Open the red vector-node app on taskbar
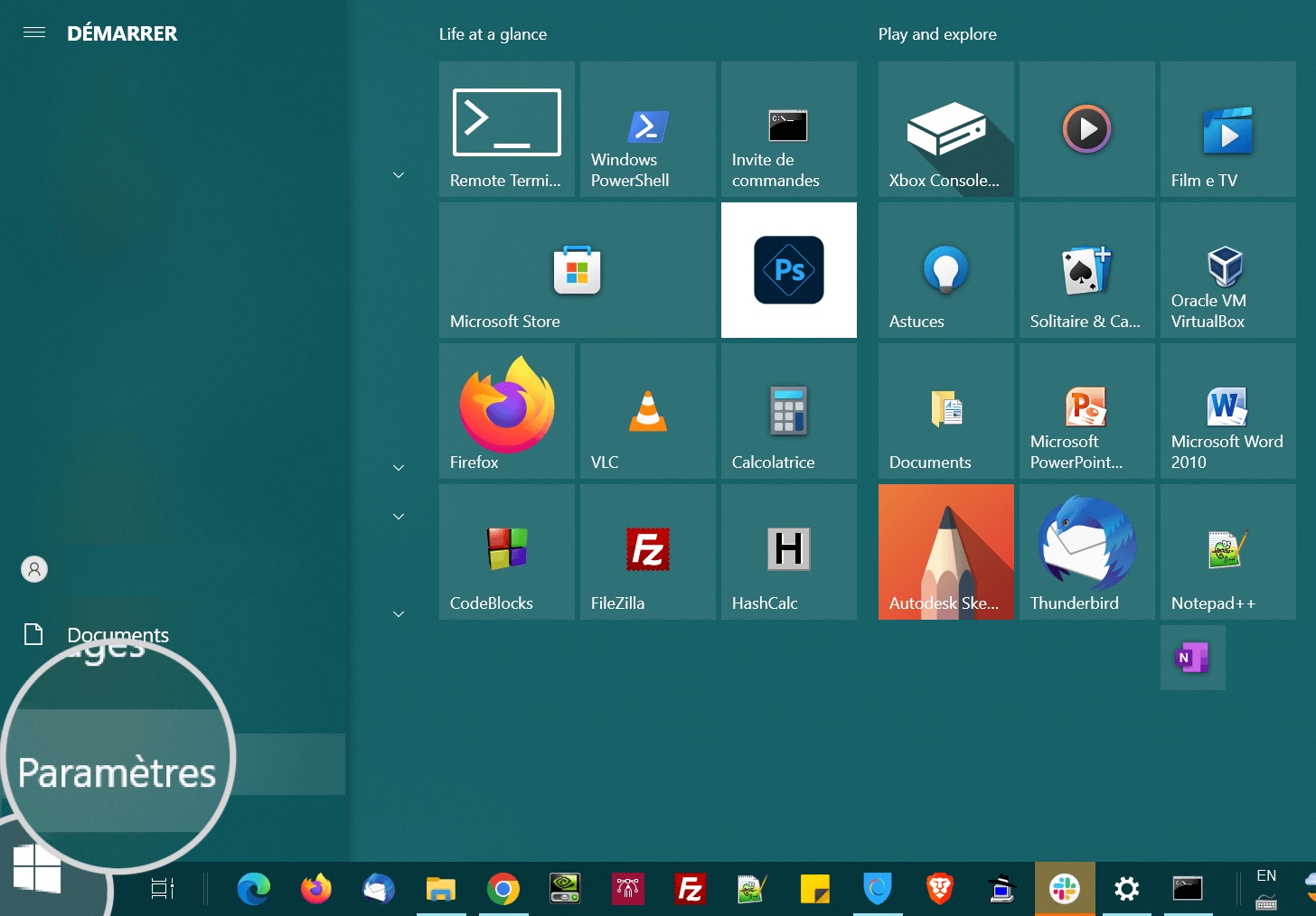The width and height of the screenshot is (1316, 916). point(628,889)
